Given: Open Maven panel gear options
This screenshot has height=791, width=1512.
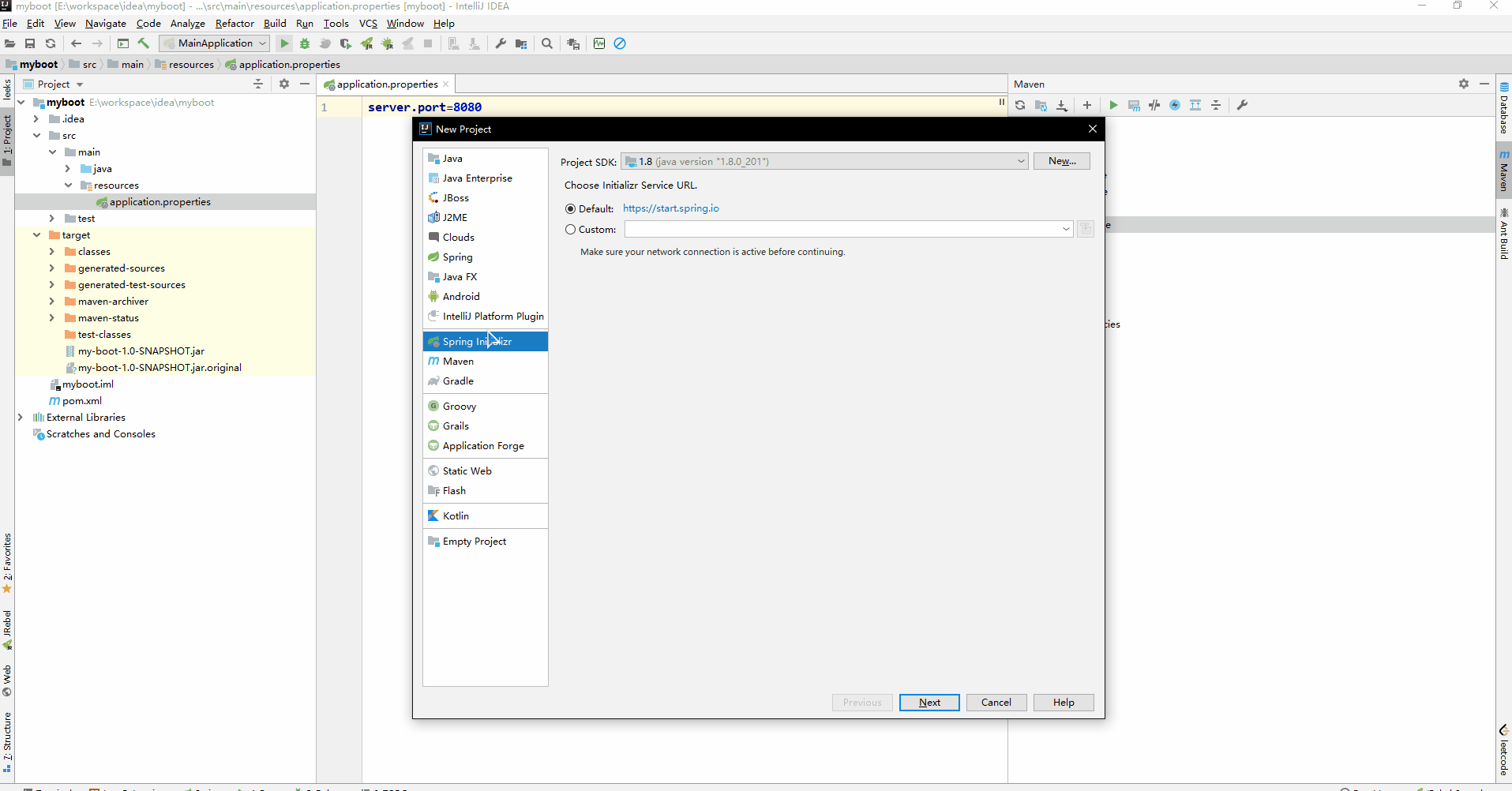Looking at the screenshot, I should click(1464, 84).
